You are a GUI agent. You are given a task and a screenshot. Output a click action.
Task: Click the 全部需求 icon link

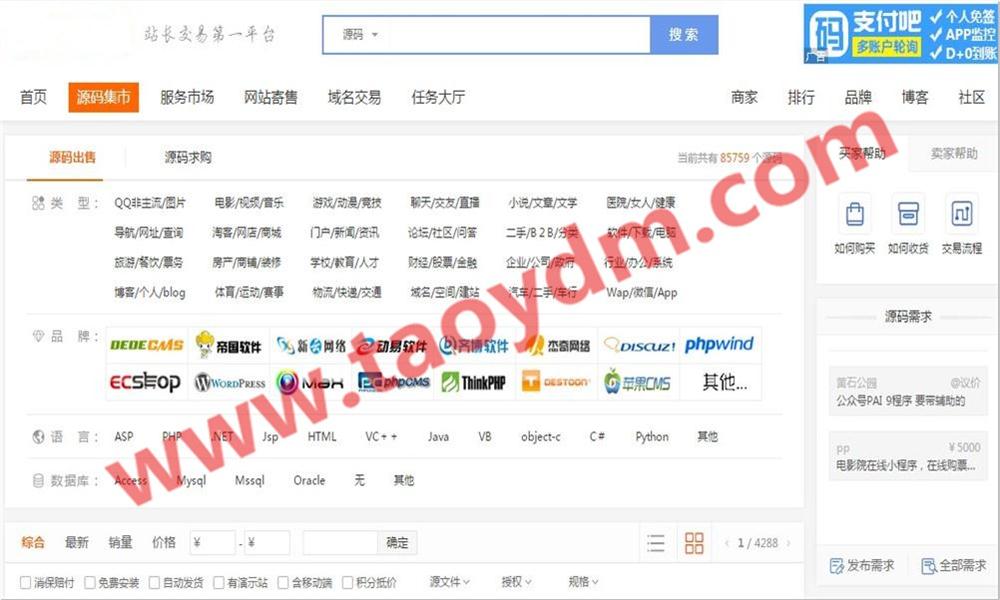(954, 566)
